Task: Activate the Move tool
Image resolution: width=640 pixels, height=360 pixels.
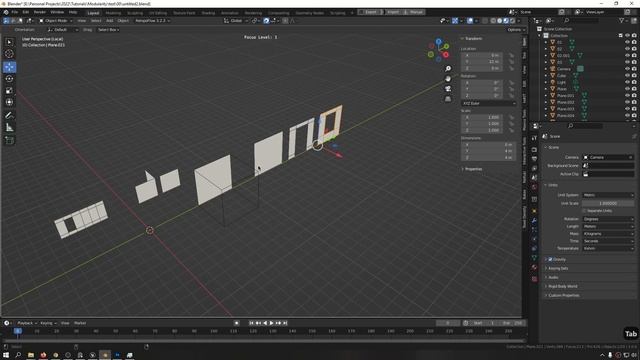Action: coord(9,67)
